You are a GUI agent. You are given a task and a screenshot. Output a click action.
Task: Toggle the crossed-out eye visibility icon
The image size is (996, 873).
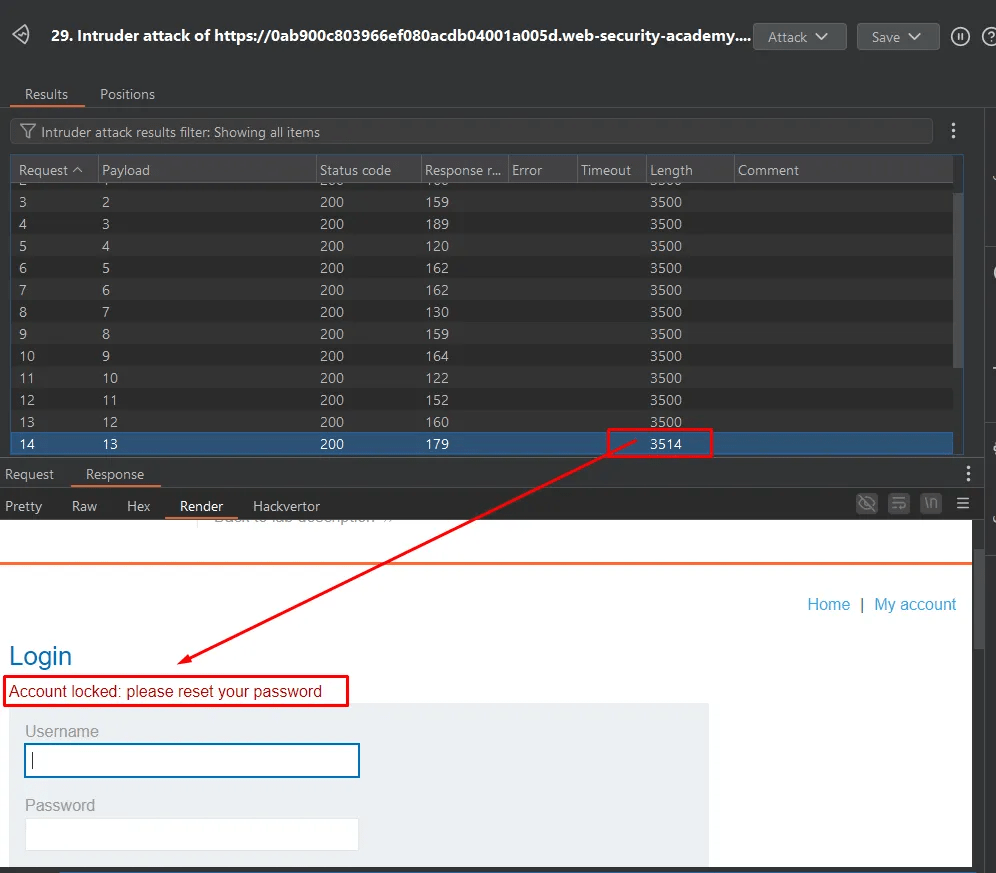coord(867,503)
